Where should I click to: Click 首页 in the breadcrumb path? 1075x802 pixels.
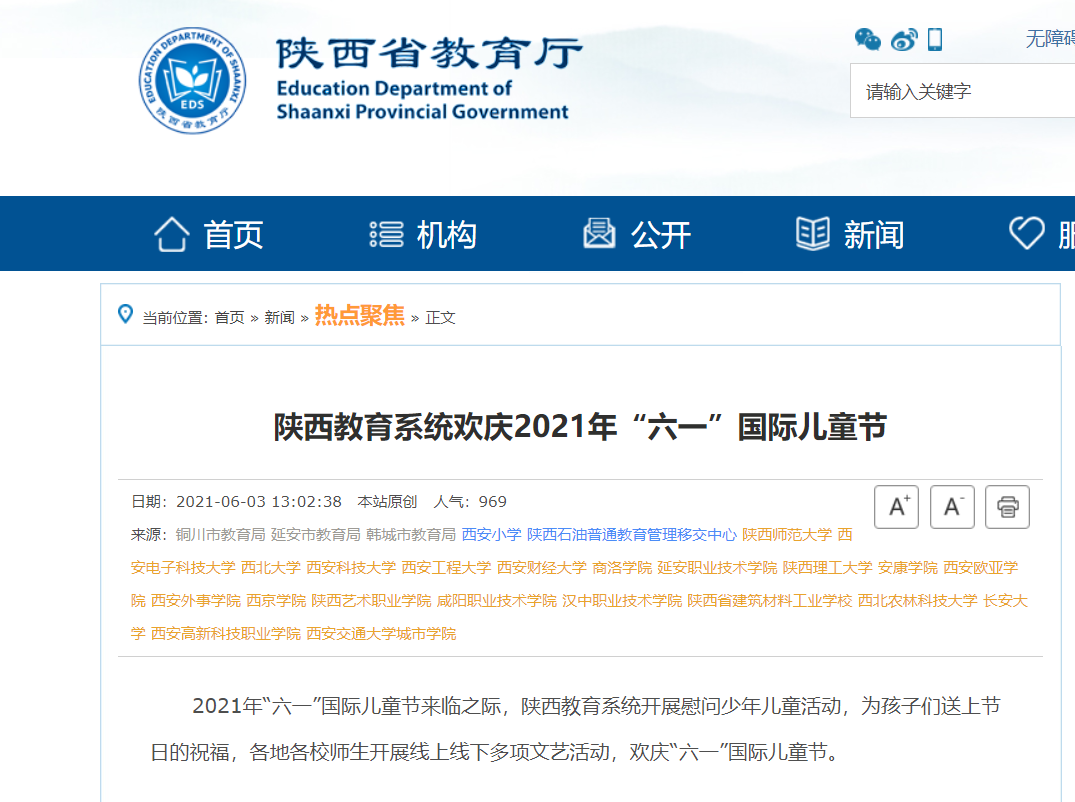coord(229,318)
